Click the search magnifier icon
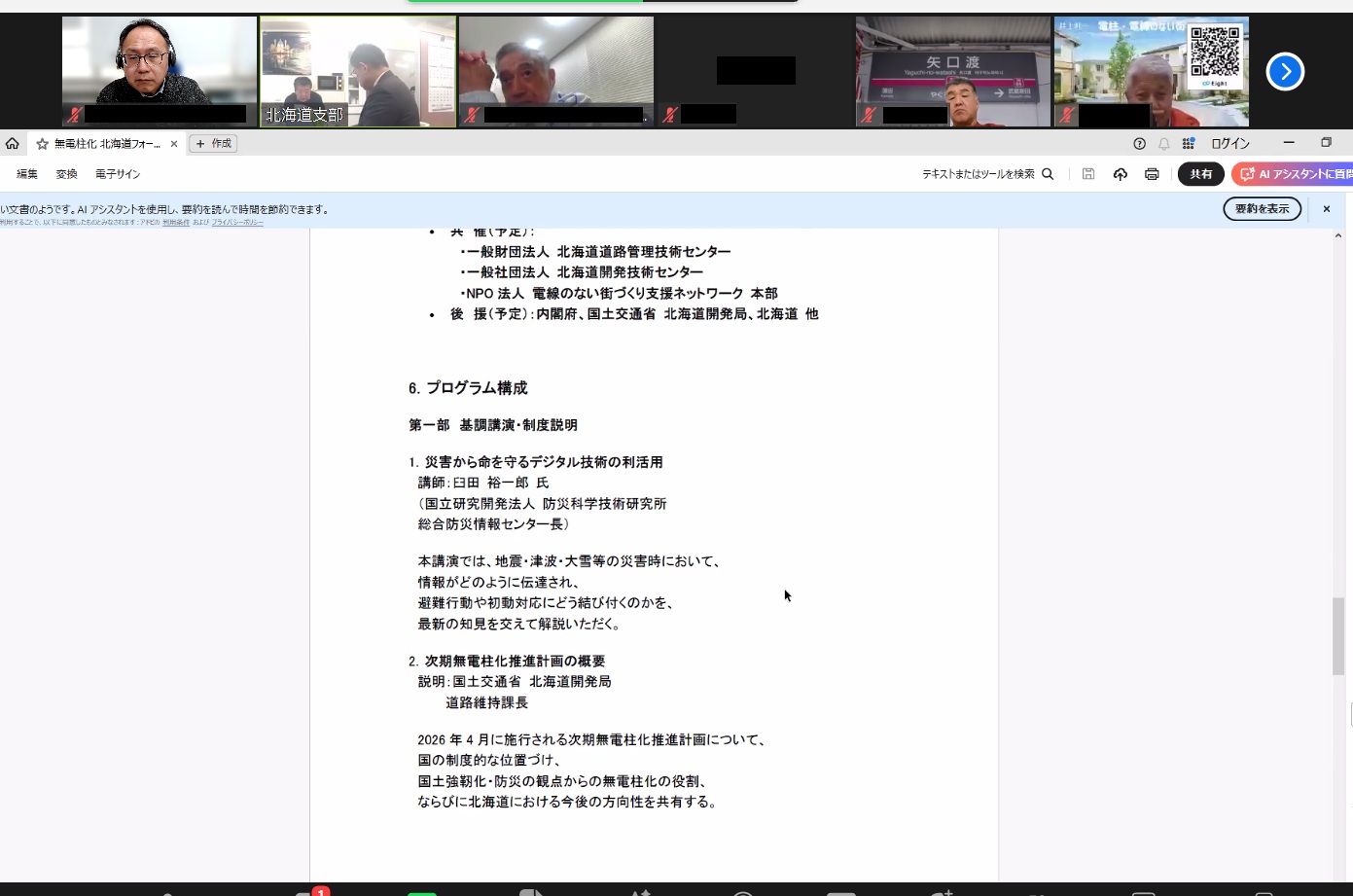This screenshot has width=1353, height=896. pyautogui.click(x=1048, y=174)
